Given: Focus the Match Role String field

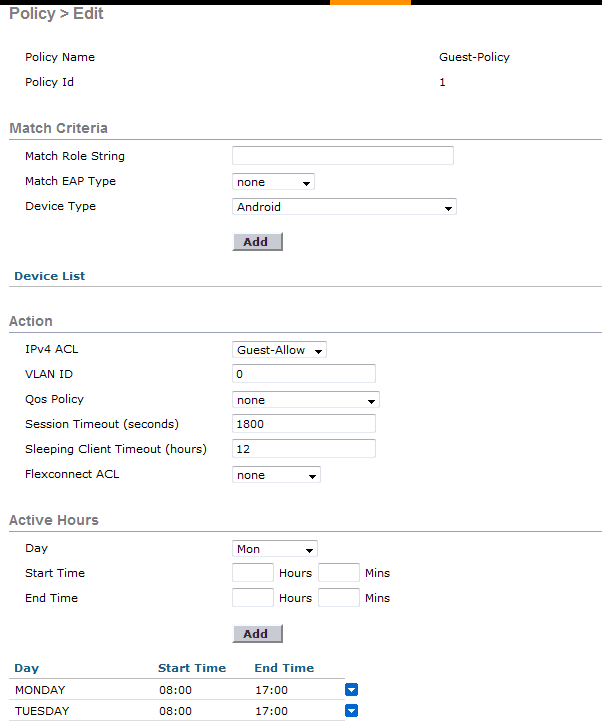Looking at the screenshot, I should (x=343, y=155).
